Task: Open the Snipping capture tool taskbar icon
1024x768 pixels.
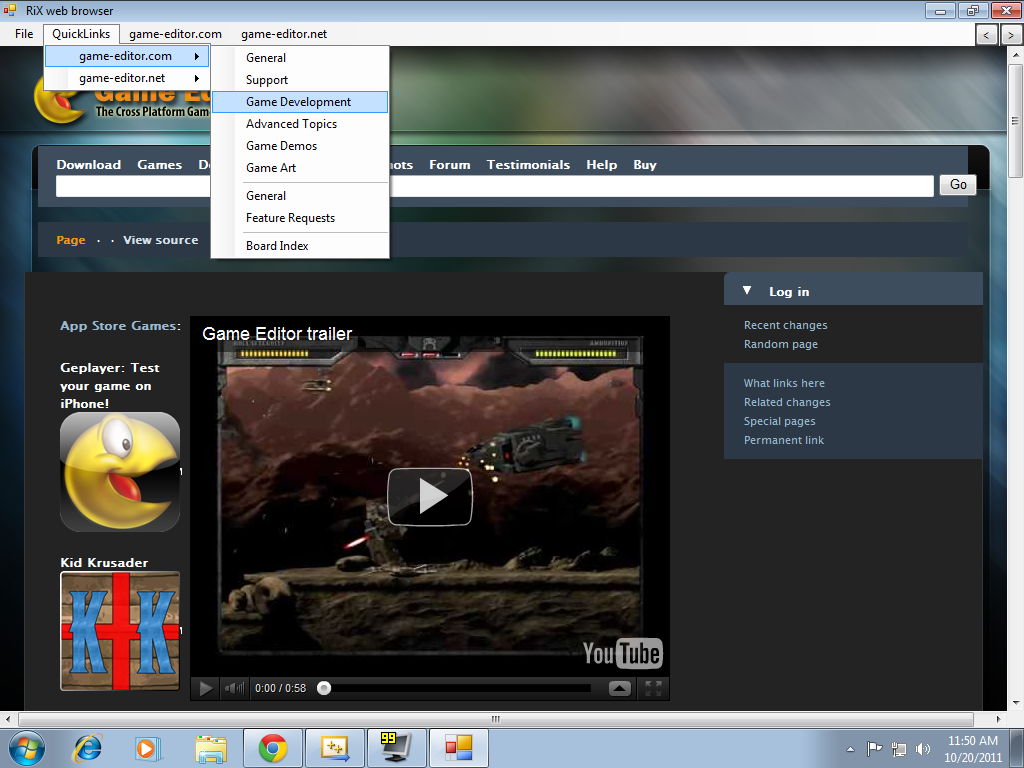Action: (335, 748)
